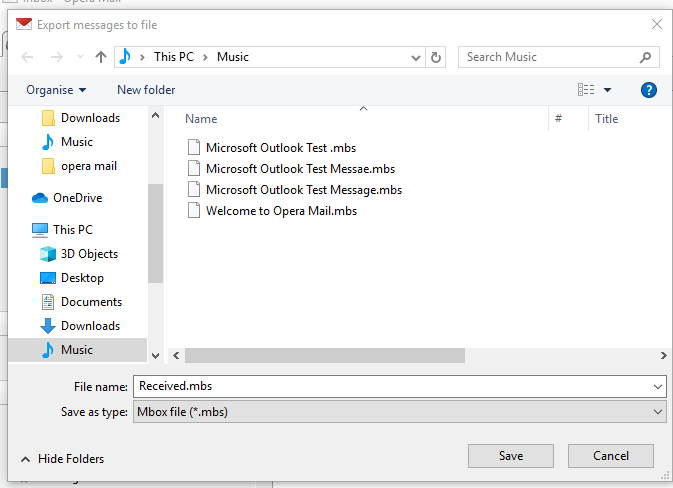This screenshot has width=673, height=488.
Task: Collapse with Hide Folders
Action: coord(63,459)
